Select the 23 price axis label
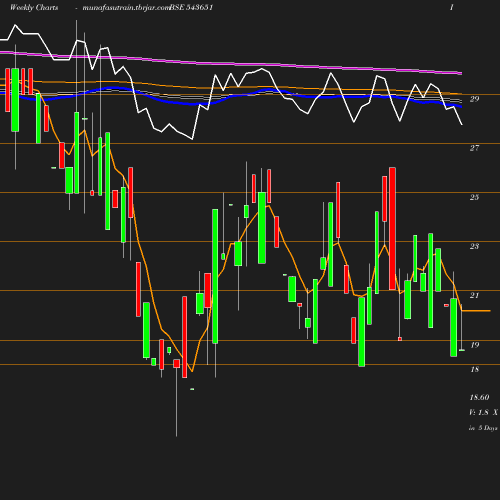 [x=474, y=246]
